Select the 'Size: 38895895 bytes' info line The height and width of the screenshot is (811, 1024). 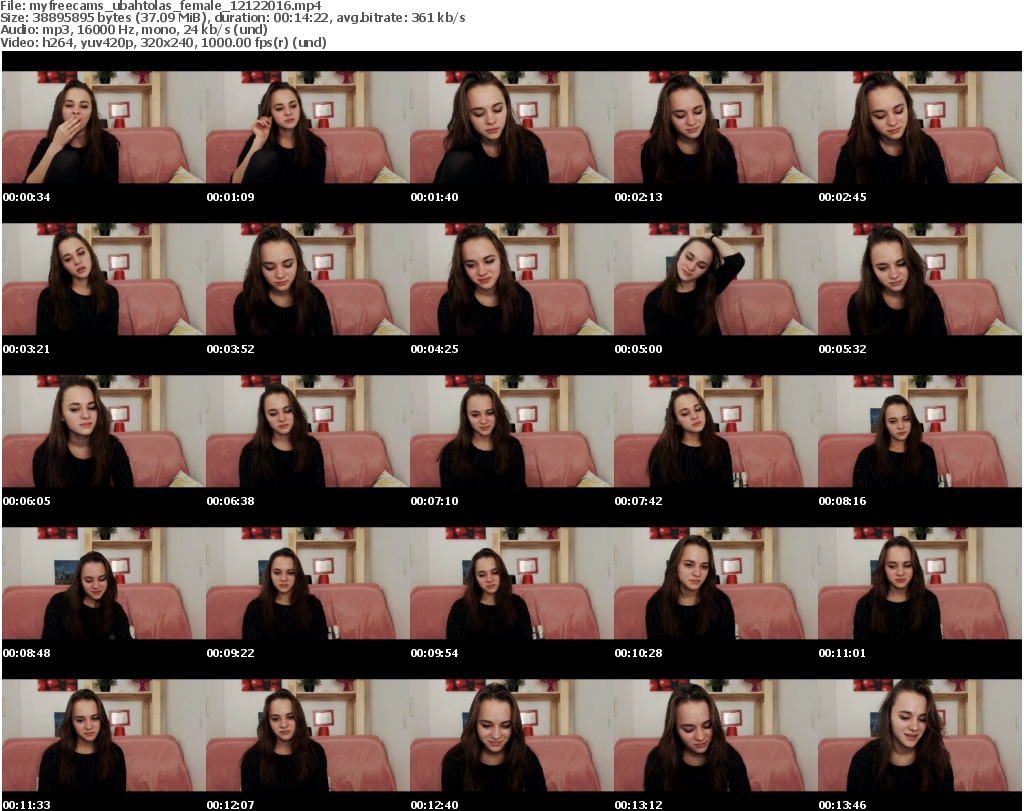click(x=232, y=18)
